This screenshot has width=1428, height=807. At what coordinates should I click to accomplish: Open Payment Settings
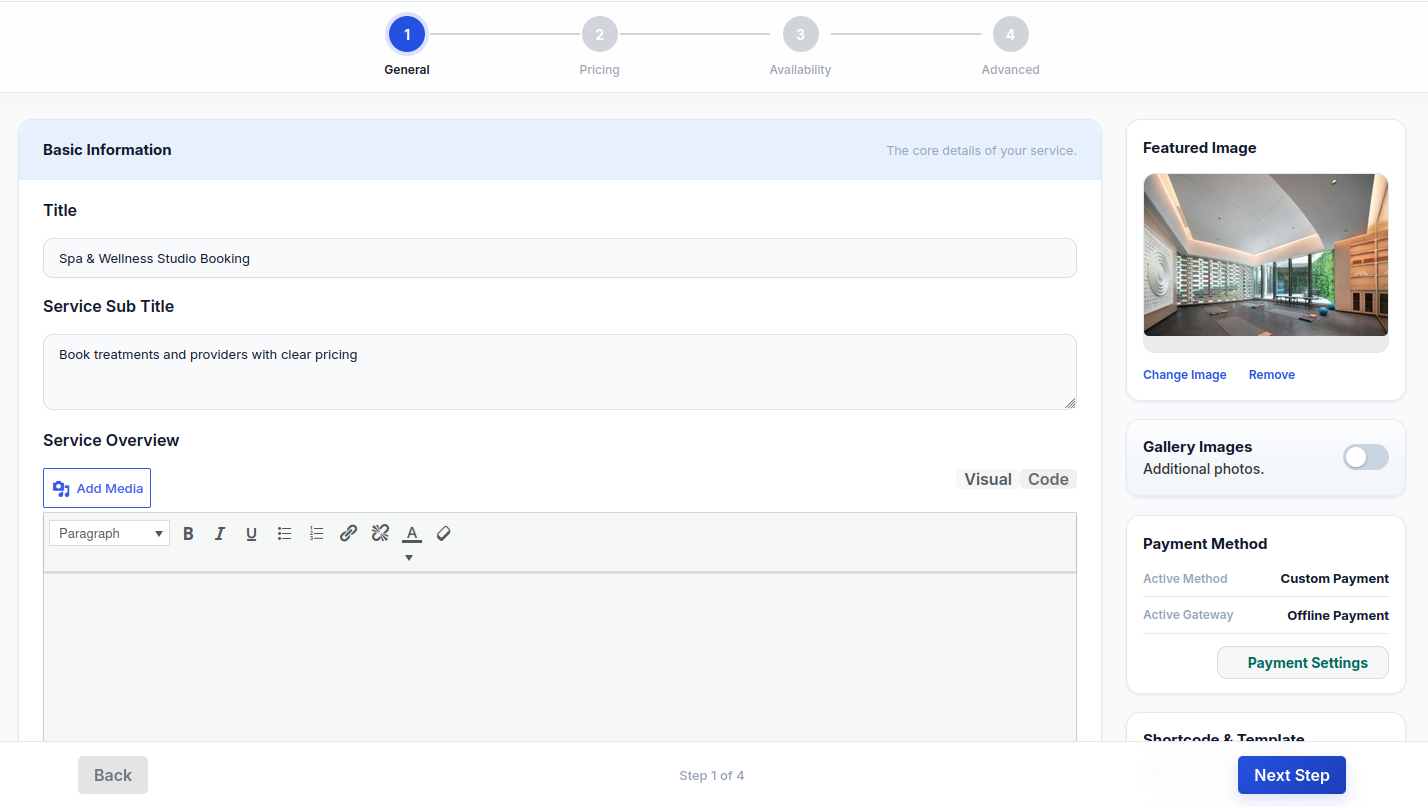[x=1303, y=663]
